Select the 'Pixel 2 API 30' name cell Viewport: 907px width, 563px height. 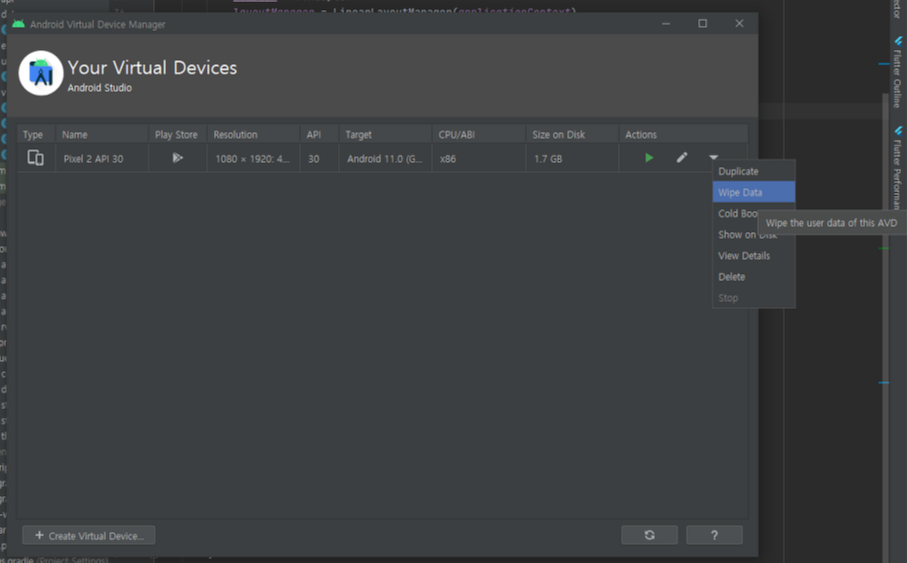[x=101, y=159]
